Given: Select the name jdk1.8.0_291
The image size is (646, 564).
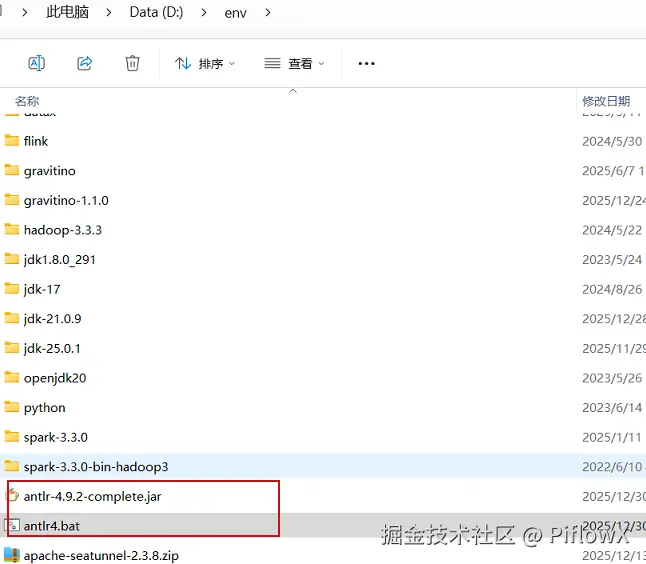Looking at the screenshot, I should pos(60,260).
